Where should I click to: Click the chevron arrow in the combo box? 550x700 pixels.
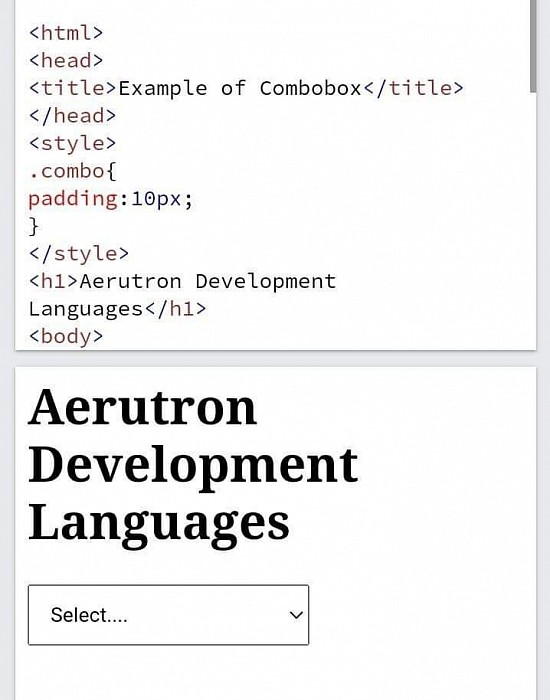pos(296,615)
